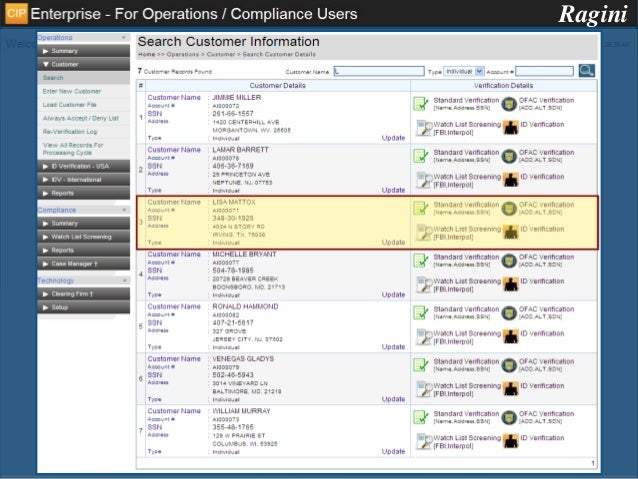The height and width of the screenshot is (479, 638).
Task: Open ID Verification icon for JIMMIE MILLER
Action: pos(510,128)
